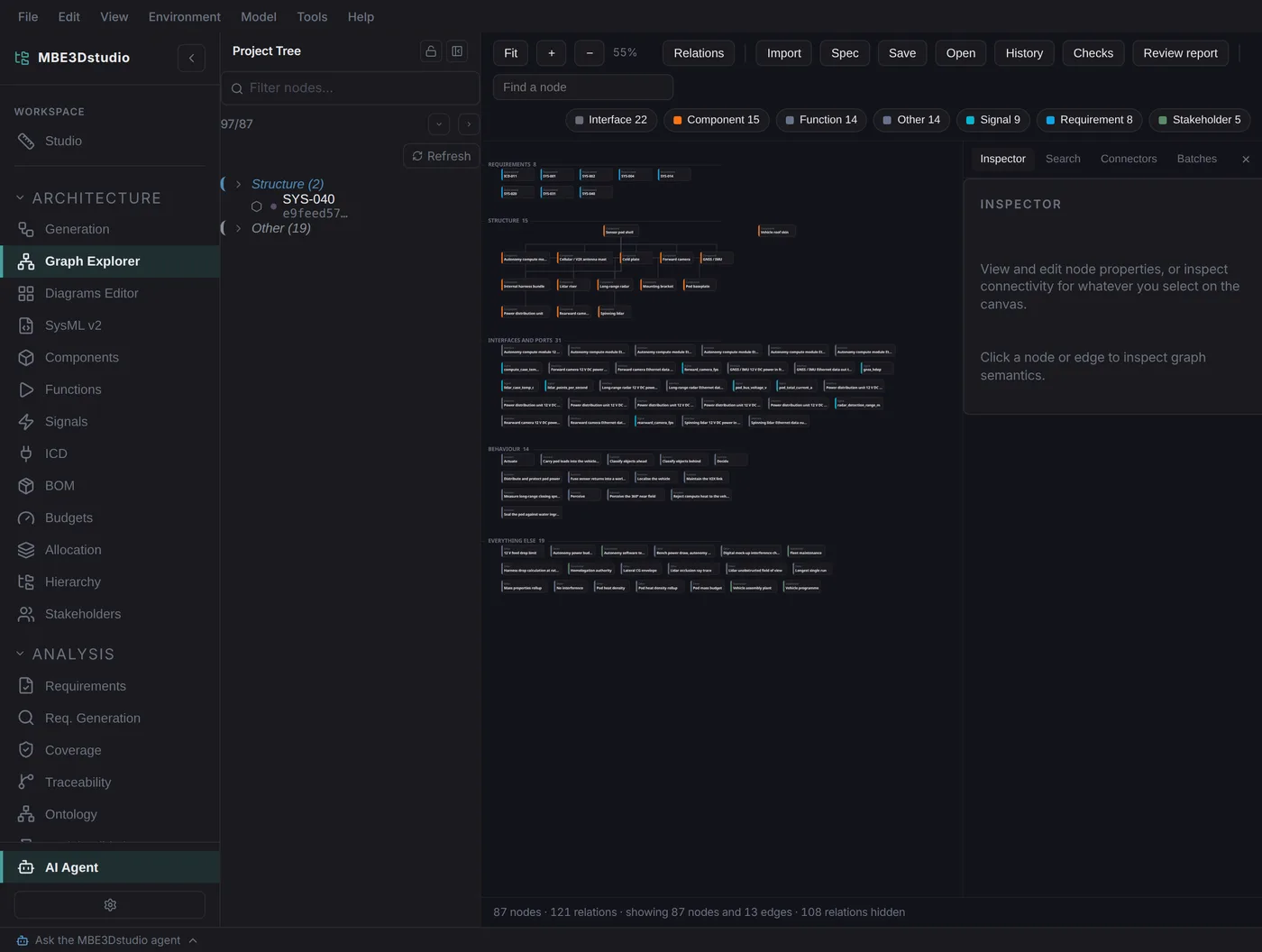Collapse the left sidebar with chevron button

click(x=191, y=58)
